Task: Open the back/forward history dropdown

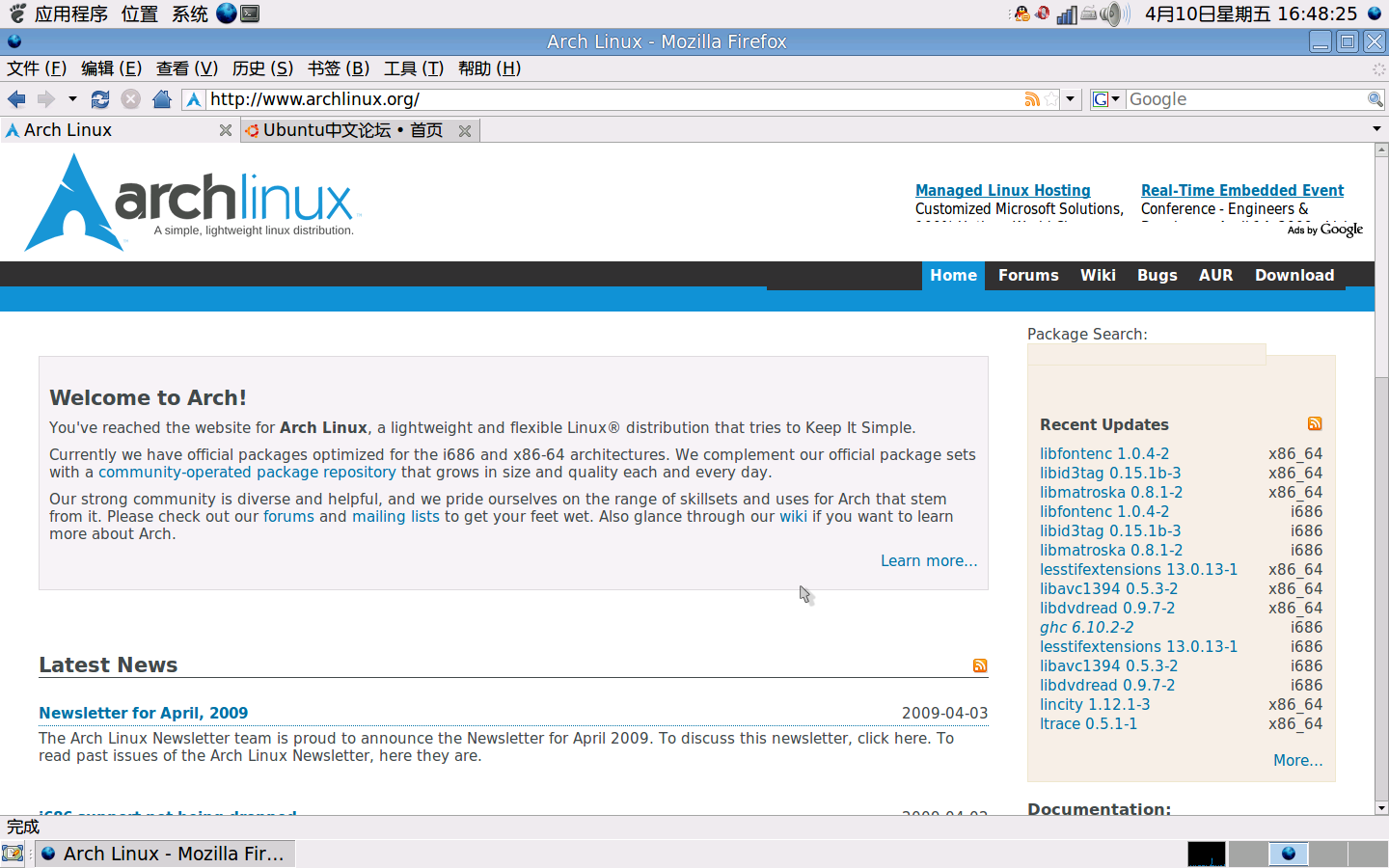Action: pos(72,99)
